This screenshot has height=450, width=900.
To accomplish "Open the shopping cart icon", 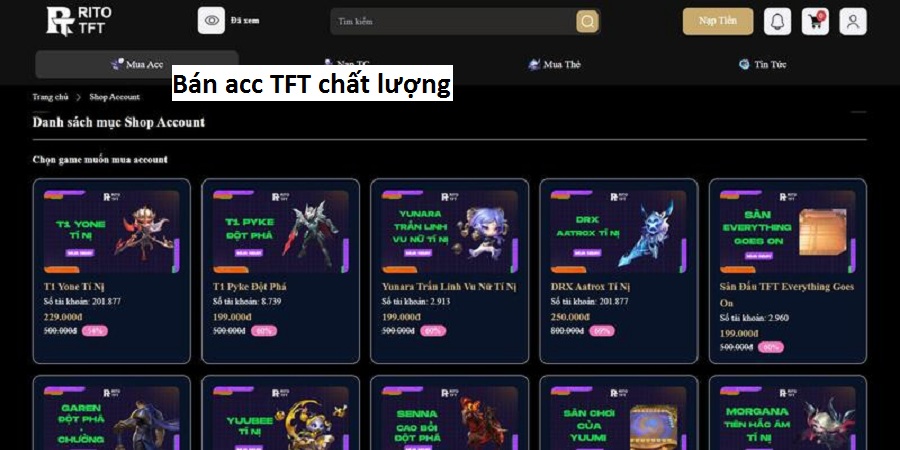I will (815, 21).
